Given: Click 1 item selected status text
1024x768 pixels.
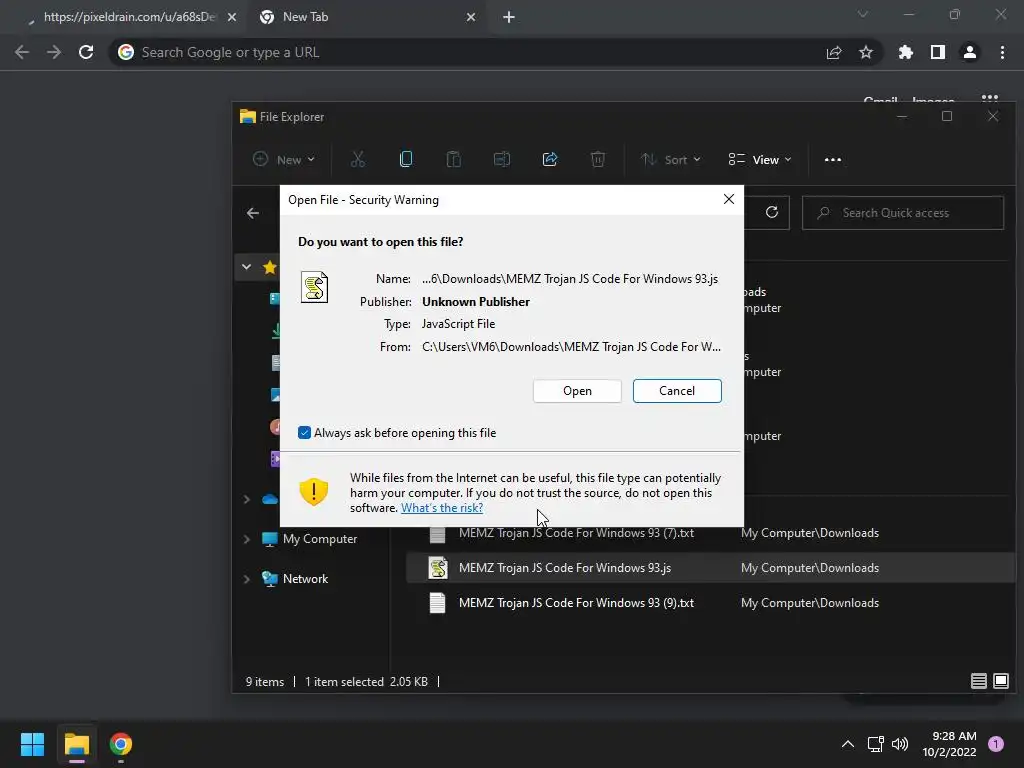Looking at the screenshot, I should [344, 681].
